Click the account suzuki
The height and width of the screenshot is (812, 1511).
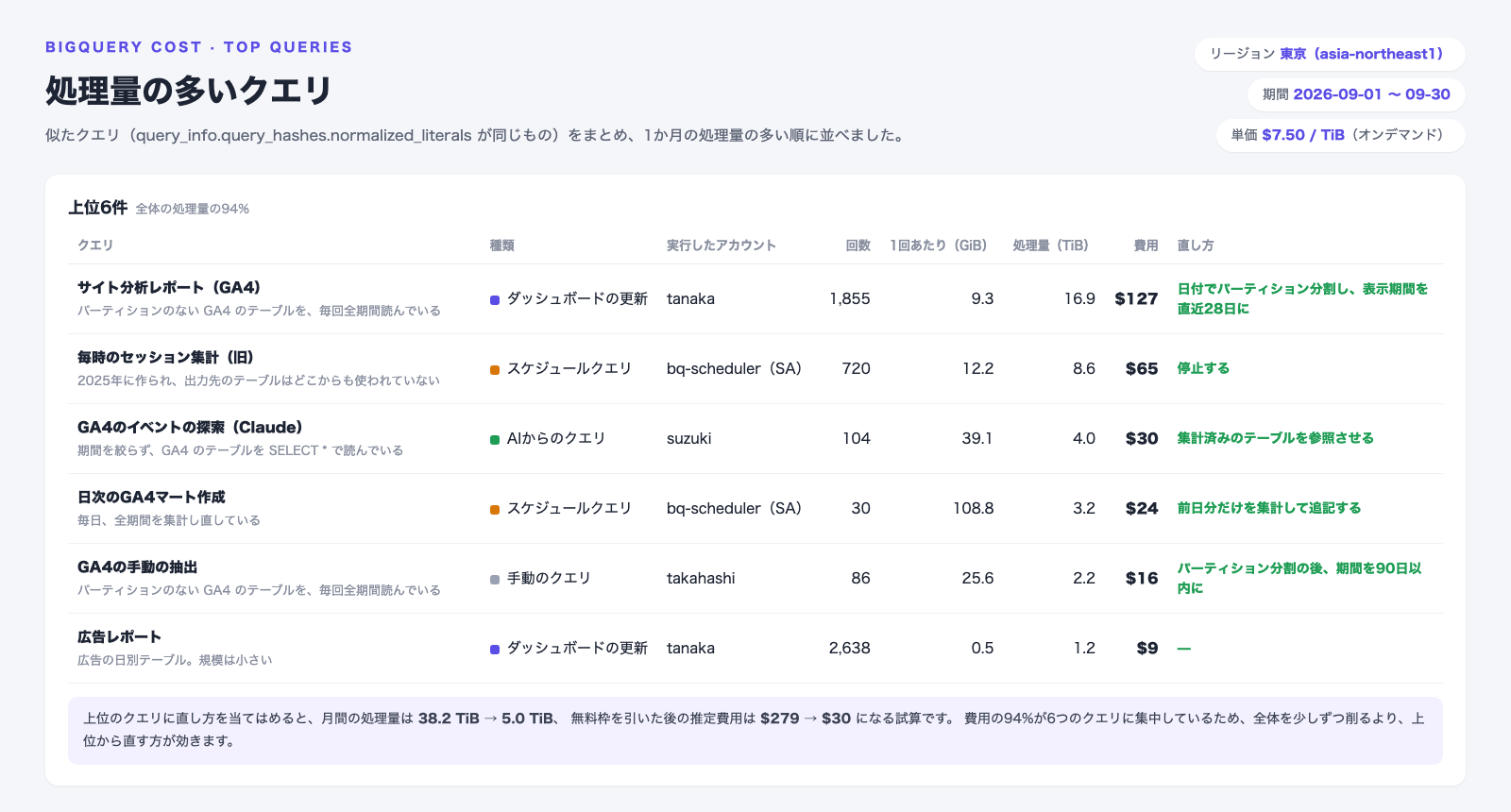(689, 438)
